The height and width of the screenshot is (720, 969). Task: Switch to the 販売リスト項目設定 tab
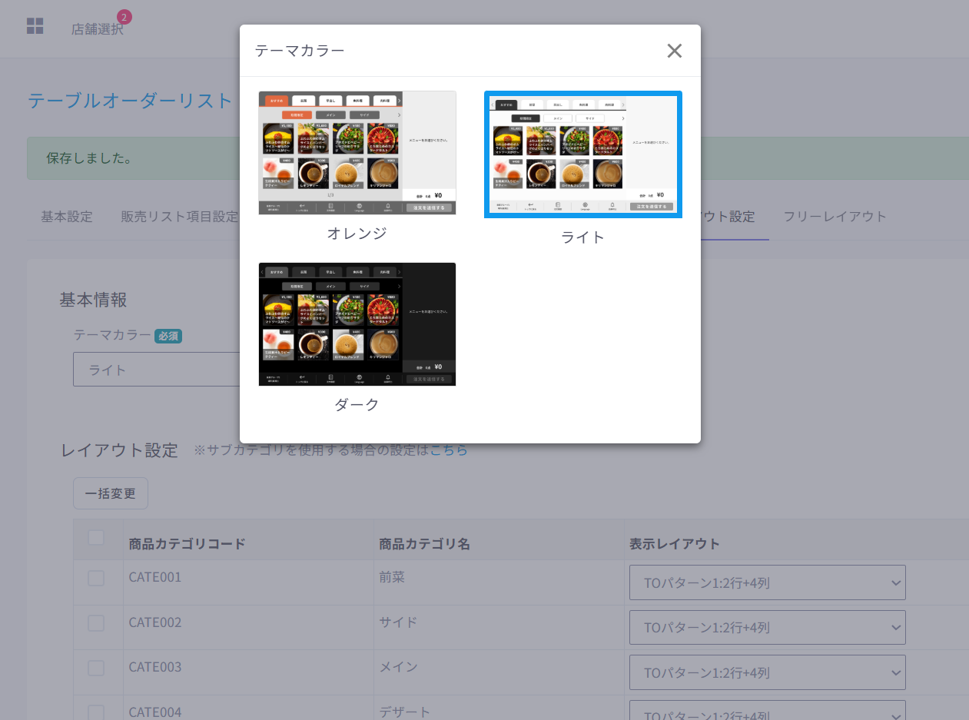(180, 217)
